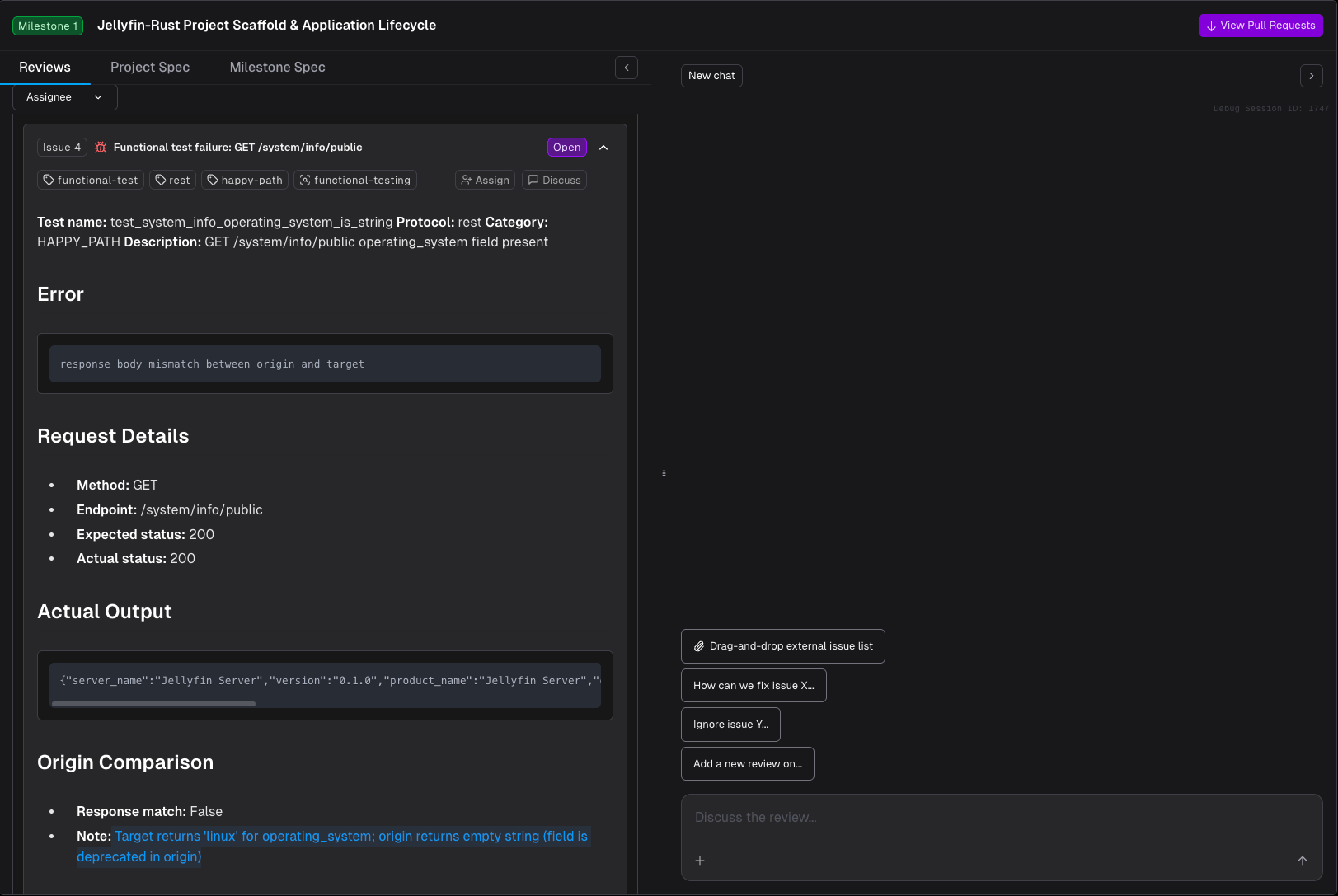
Task: Click the Debug Session ID text
Action: pyautogui.click(x=1271, y=109)
